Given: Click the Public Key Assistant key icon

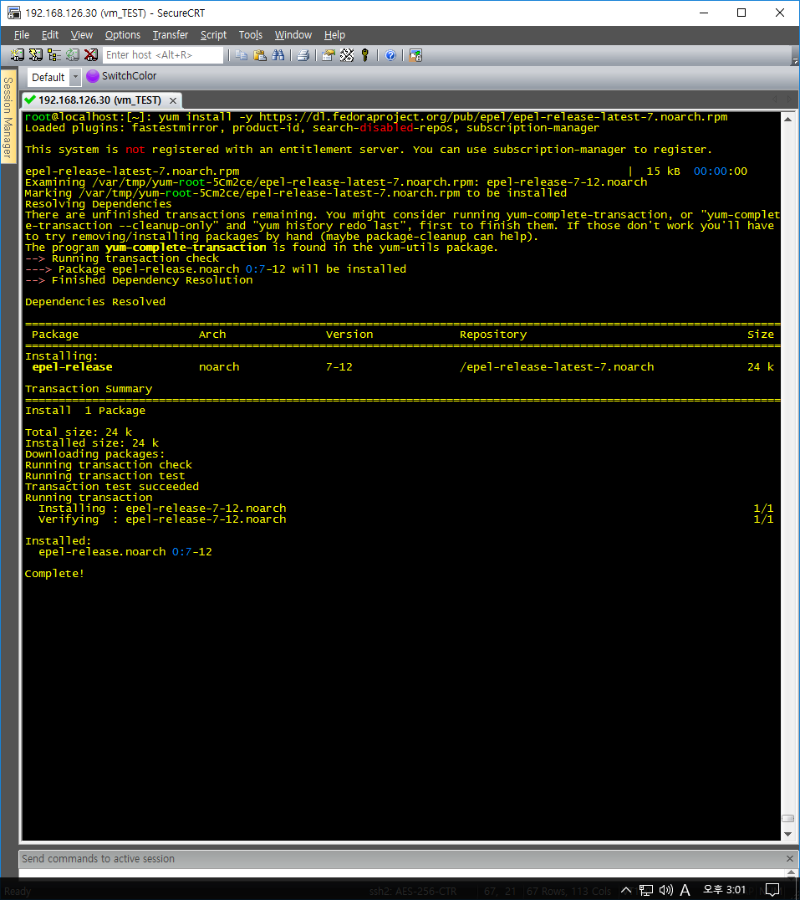Looking at the screenshot, I should point(365,55).
